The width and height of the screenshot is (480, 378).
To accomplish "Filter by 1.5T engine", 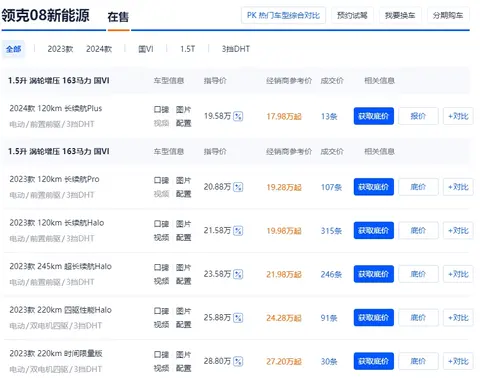I will [x=188, y=49].
